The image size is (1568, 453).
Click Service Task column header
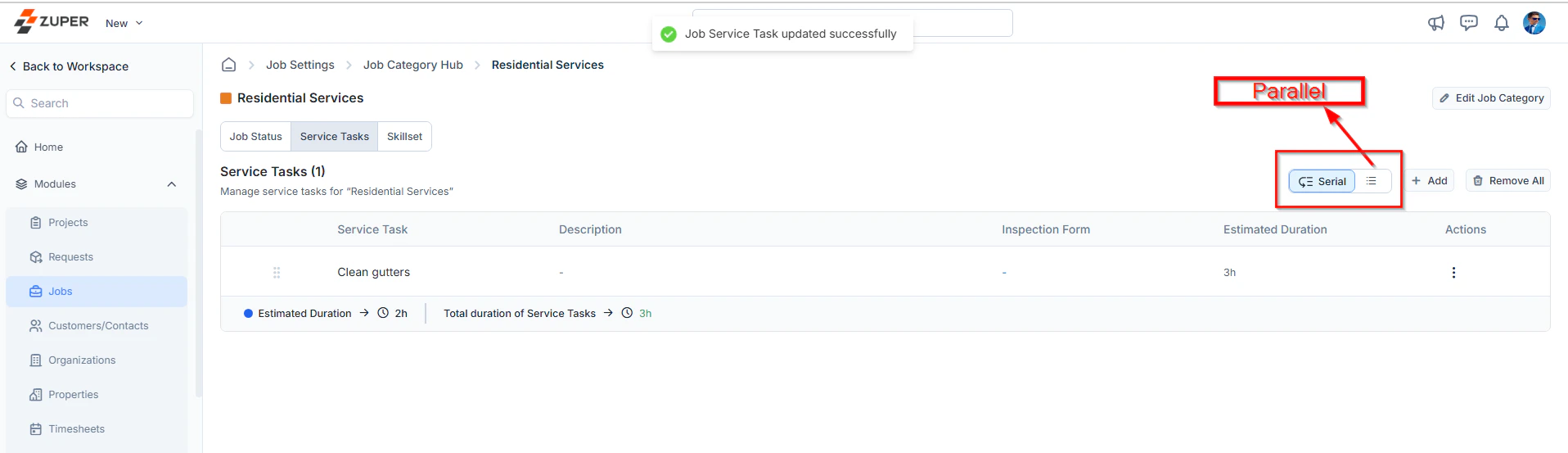point(372,230)
